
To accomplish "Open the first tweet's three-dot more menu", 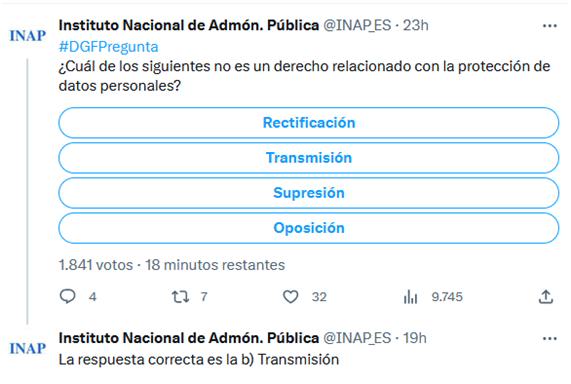I will pyautogui.click(x=550, y=26).
